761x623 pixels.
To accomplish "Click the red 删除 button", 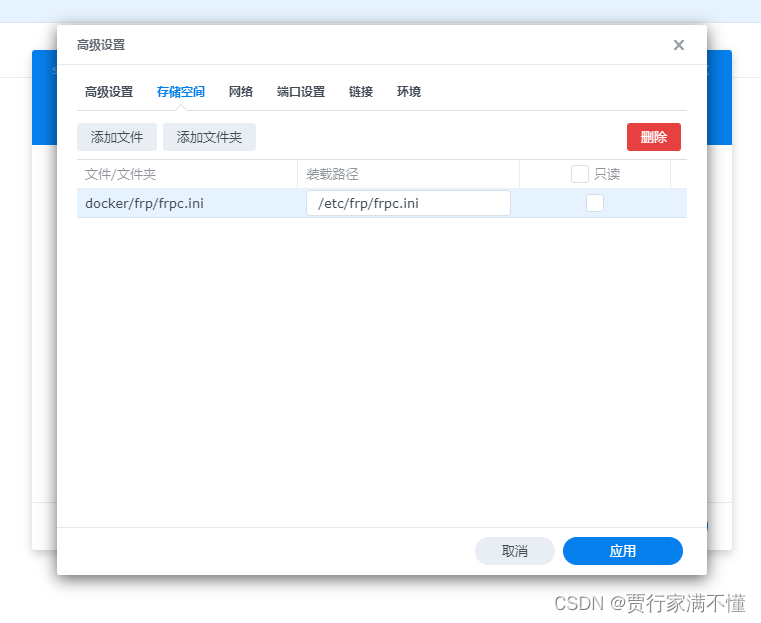I will (654, 137).
